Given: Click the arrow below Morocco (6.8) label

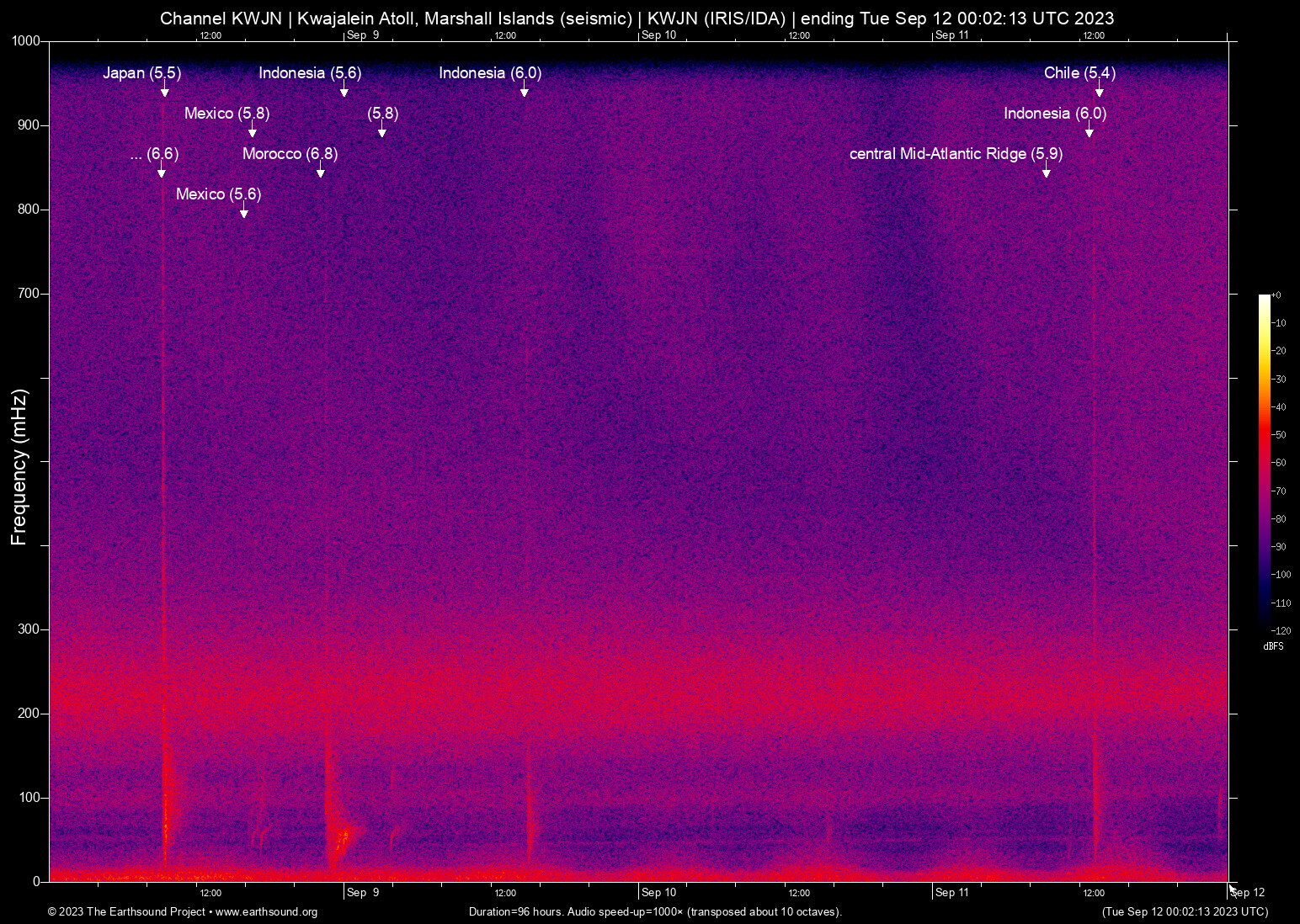Looking at the screenshot, I should 320,172.
